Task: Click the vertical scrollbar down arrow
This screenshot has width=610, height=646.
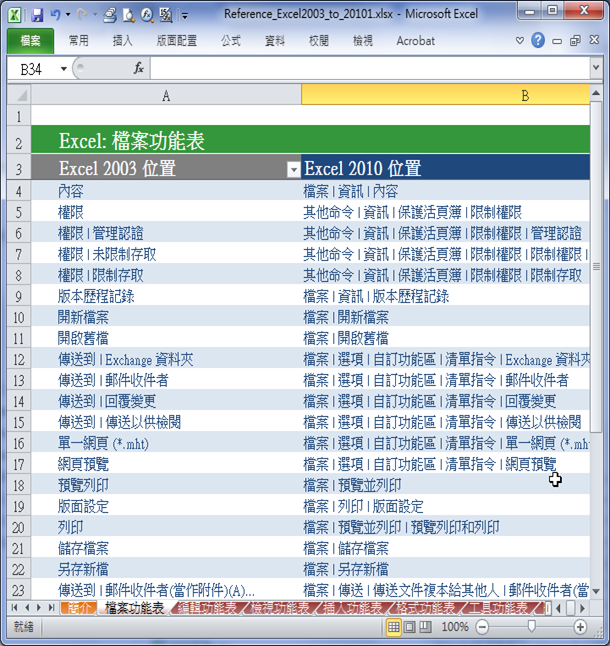Action: coord(596,592)
